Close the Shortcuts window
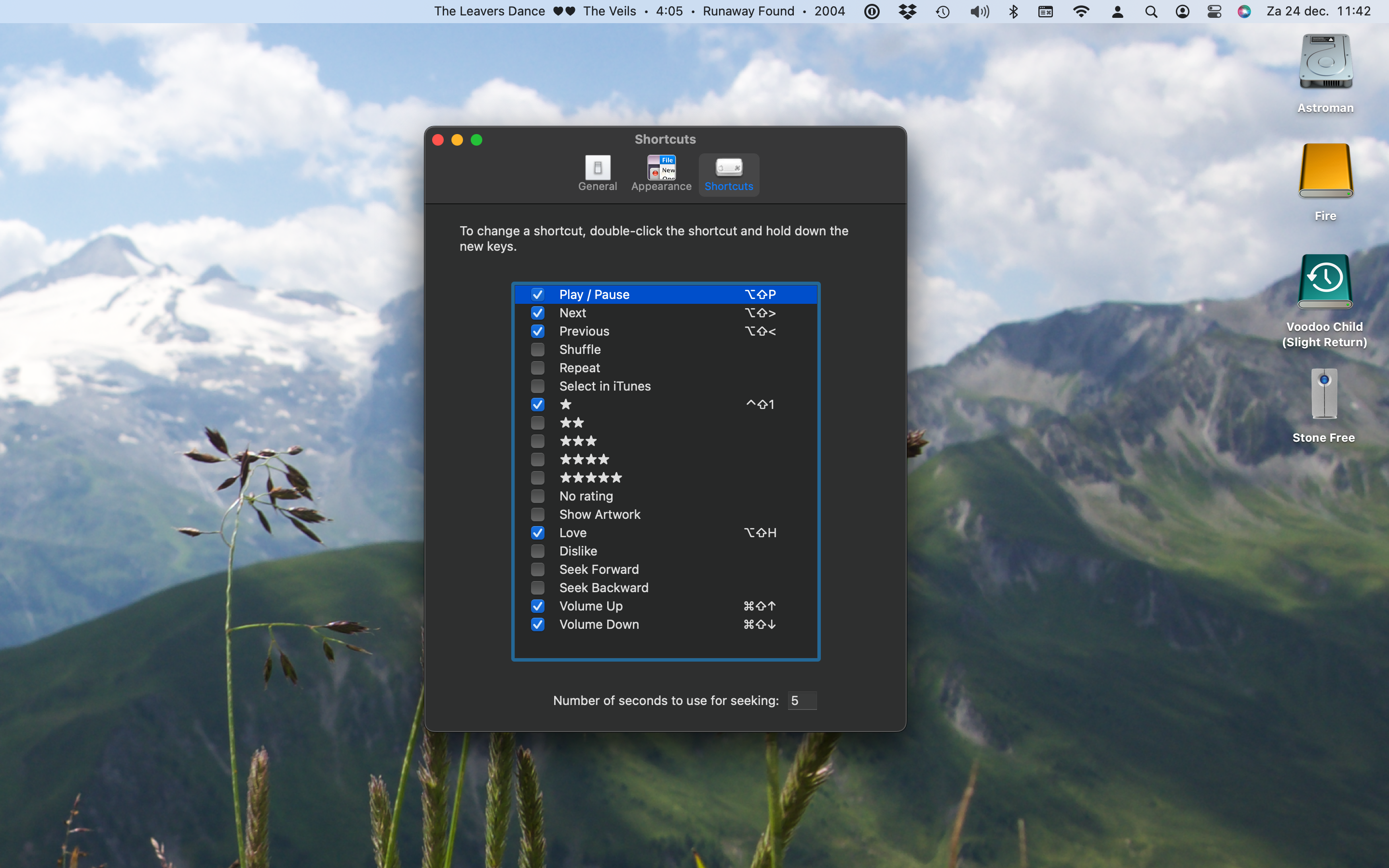The height and width of the screenshot is (868, 1389). [438, 140]
